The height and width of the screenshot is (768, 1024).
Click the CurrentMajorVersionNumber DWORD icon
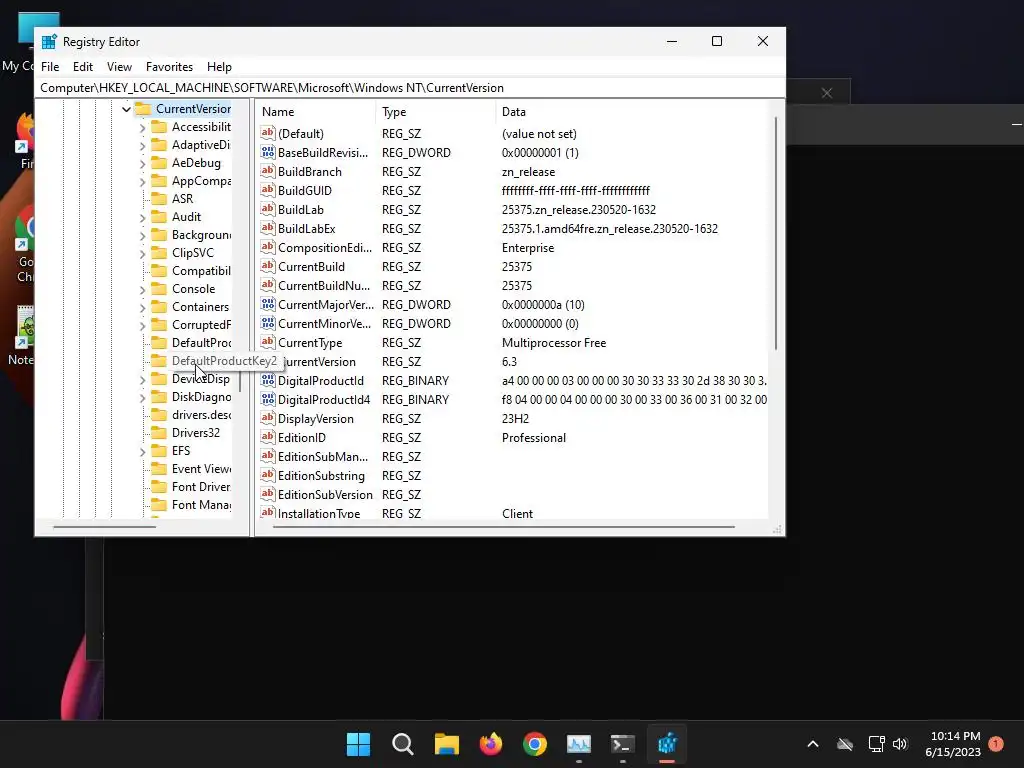pyautogui.click(x=267, y=304)
